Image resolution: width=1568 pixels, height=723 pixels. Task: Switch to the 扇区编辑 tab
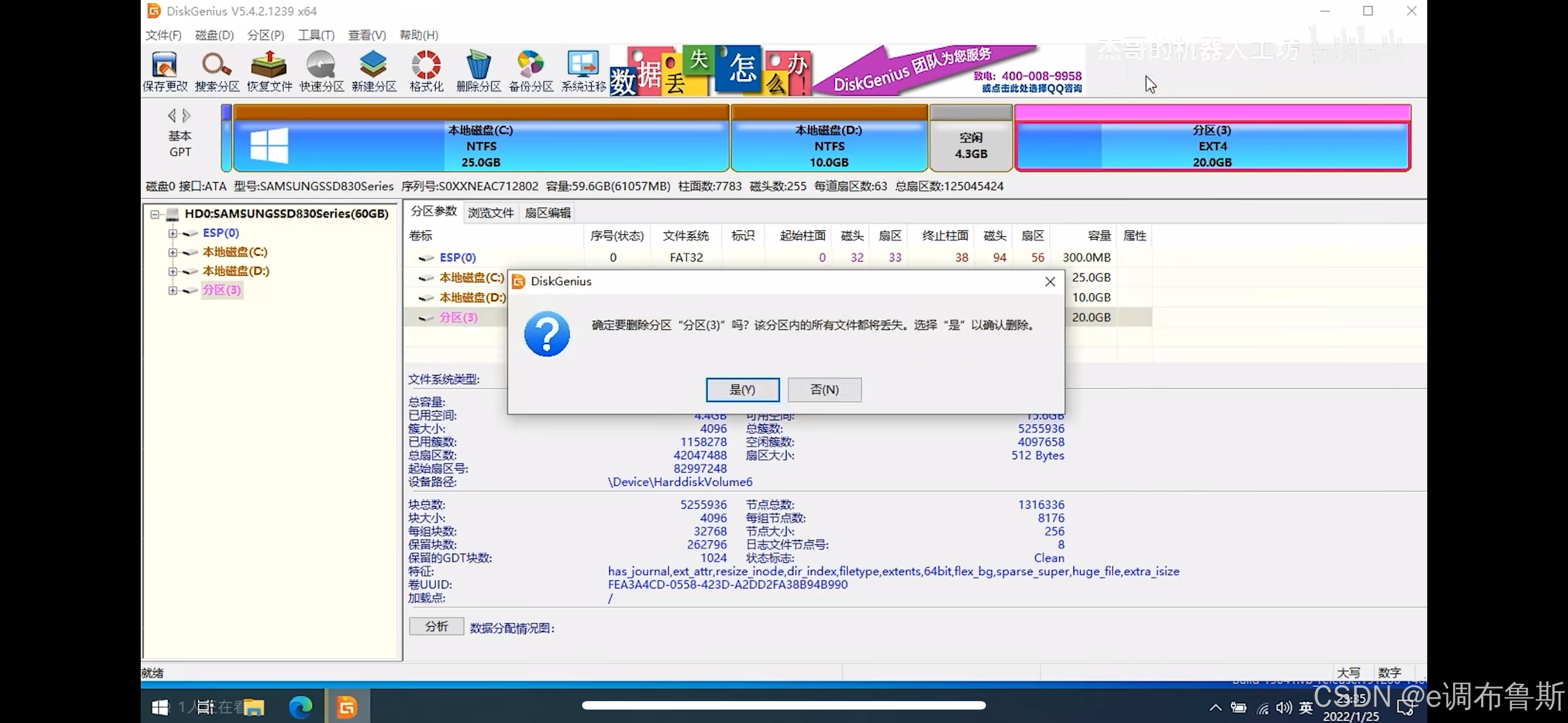[547, 213]
